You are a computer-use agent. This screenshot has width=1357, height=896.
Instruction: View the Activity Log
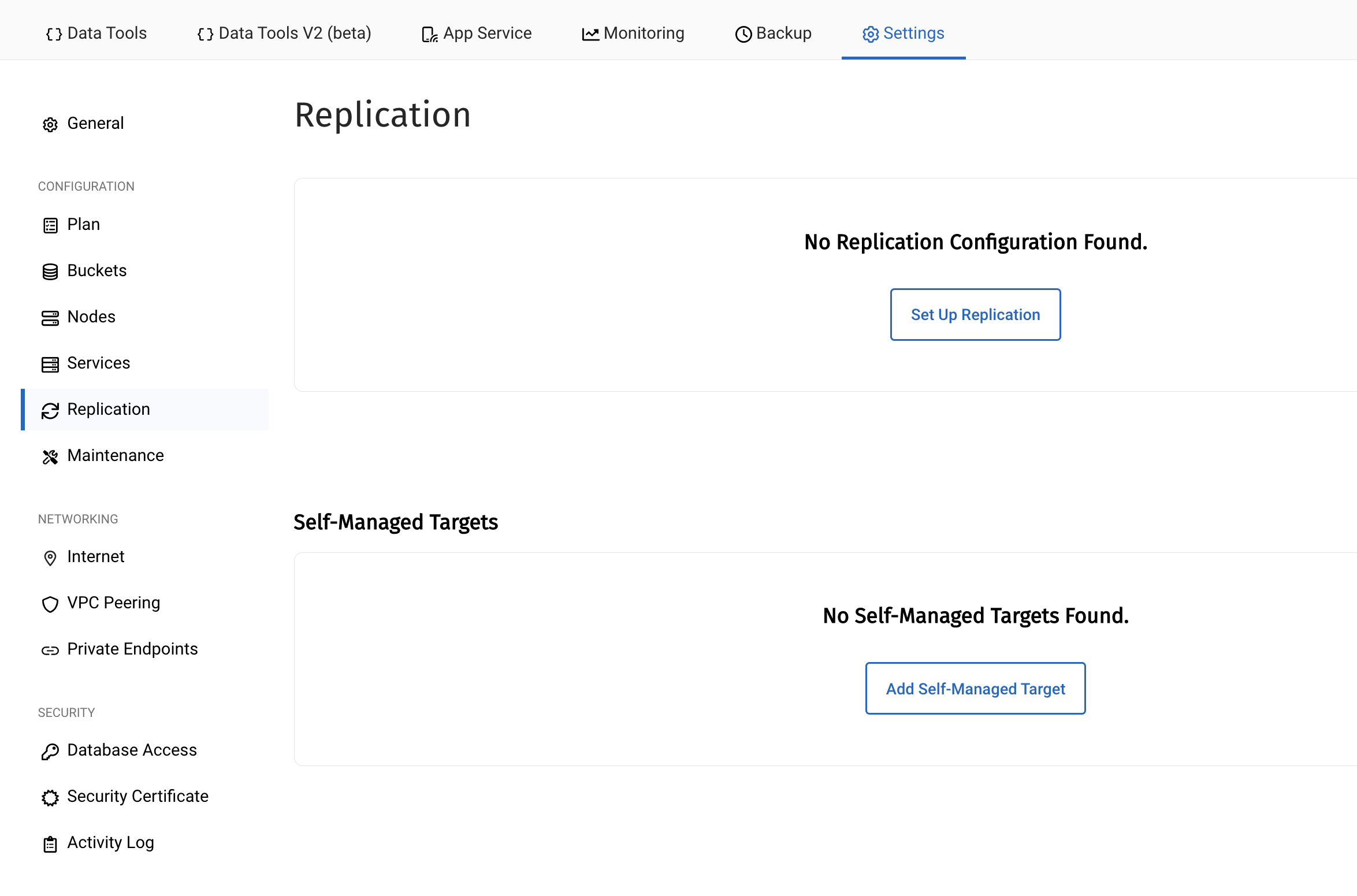pyautogui.click(x=144, y=842)
